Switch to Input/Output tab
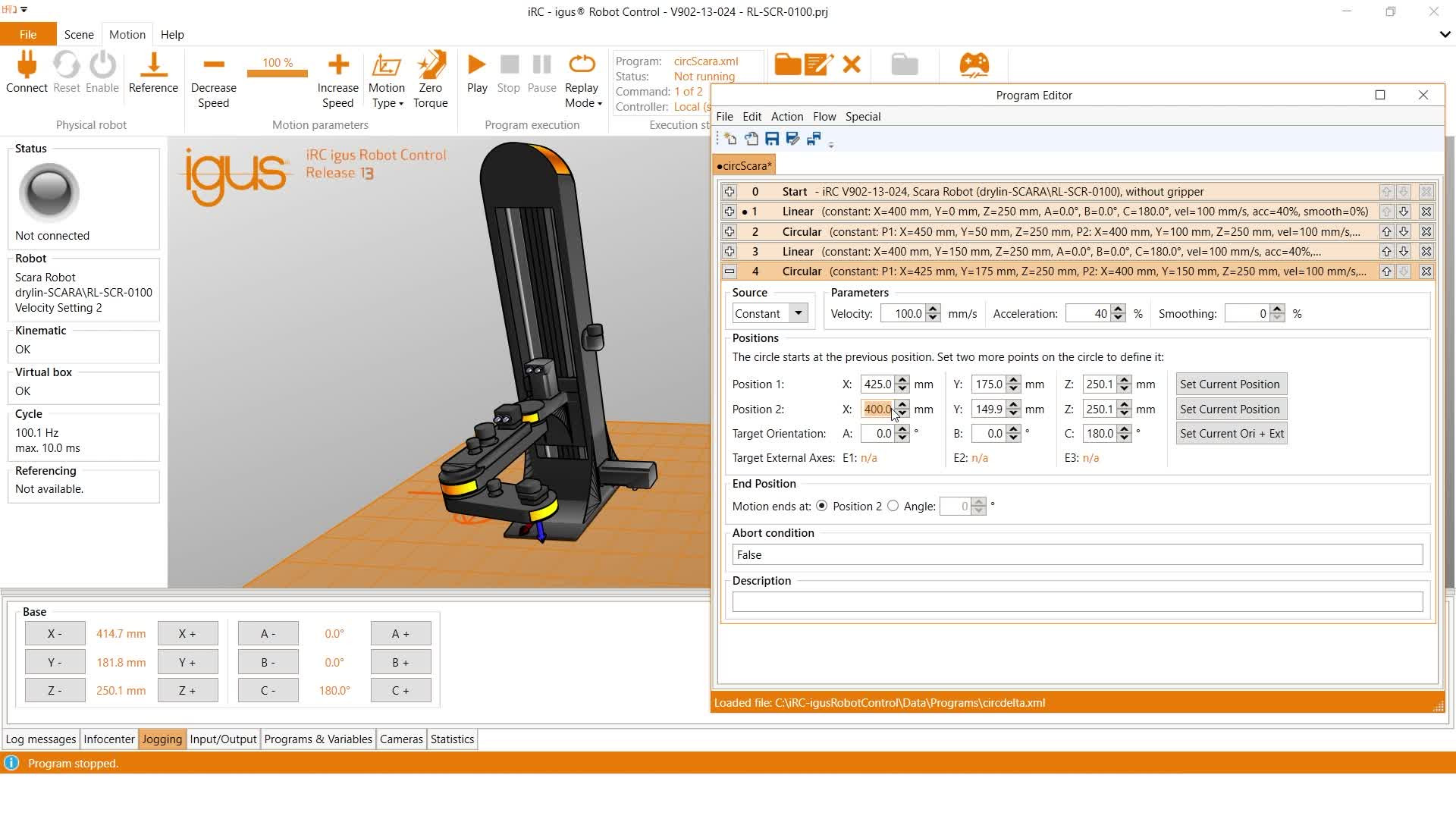1456x819 pixels. coord(223,739)
